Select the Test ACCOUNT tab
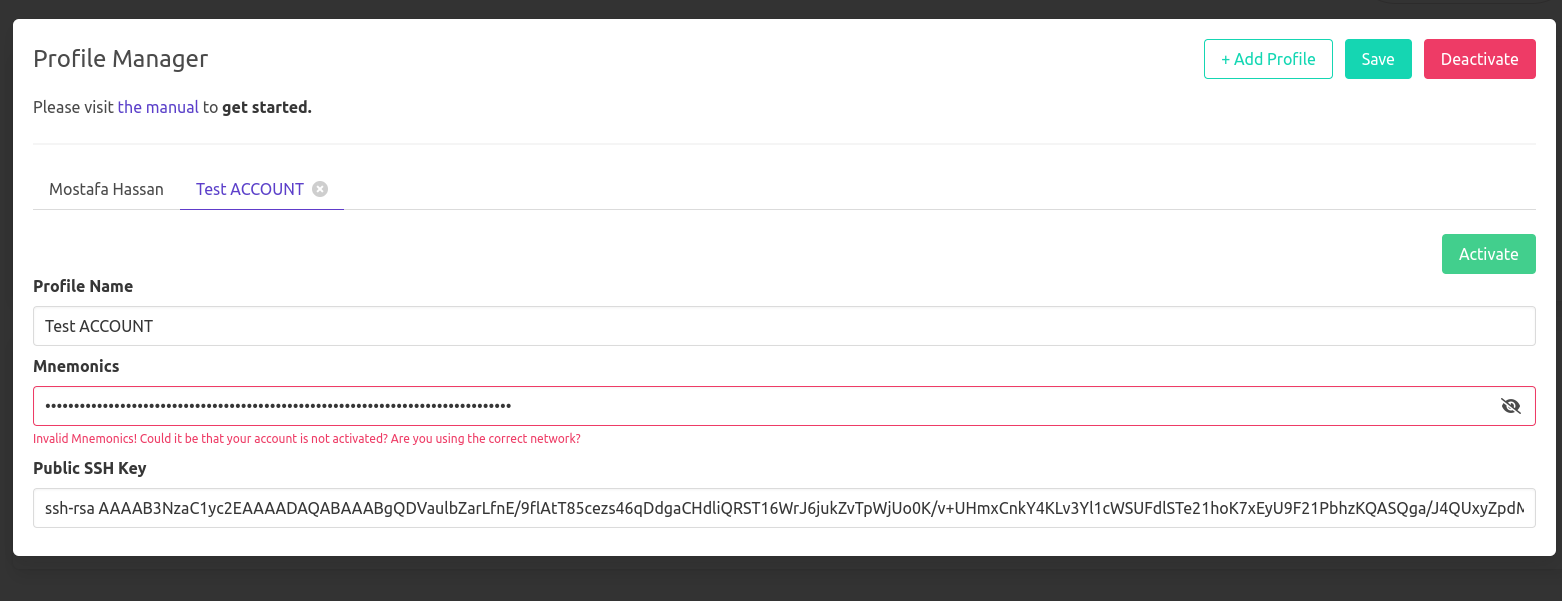The height and width of the screenshot is (601, 1562). tap(249, 189)
